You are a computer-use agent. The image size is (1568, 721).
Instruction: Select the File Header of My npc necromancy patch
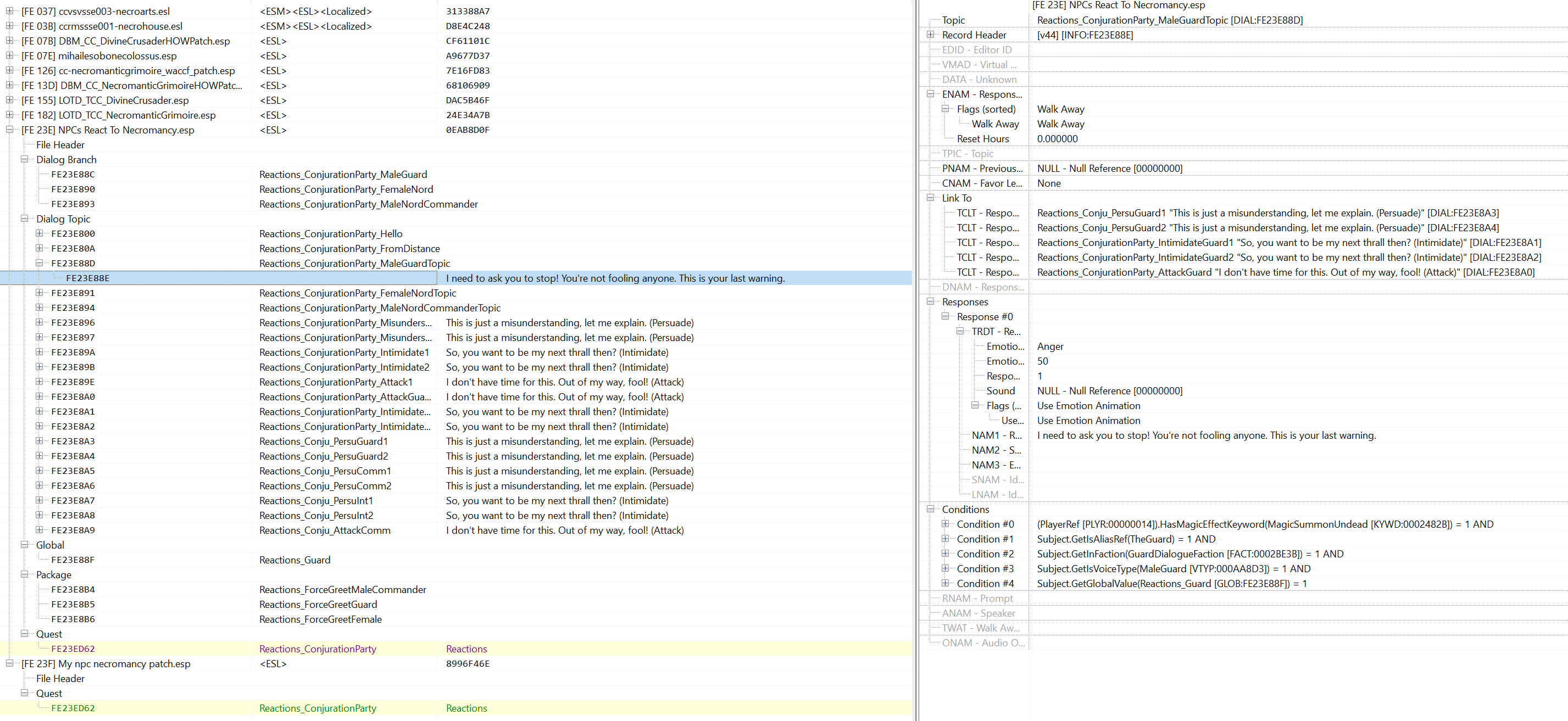coord(60,678)
